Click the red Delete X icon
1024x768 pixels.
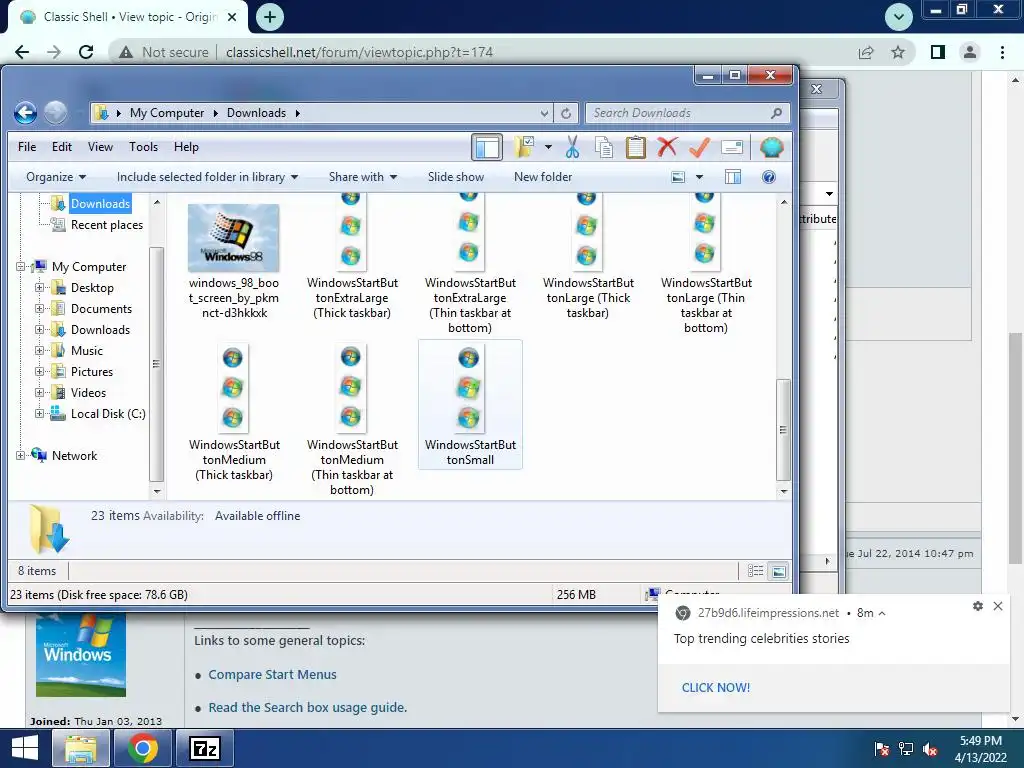(667, 147)
